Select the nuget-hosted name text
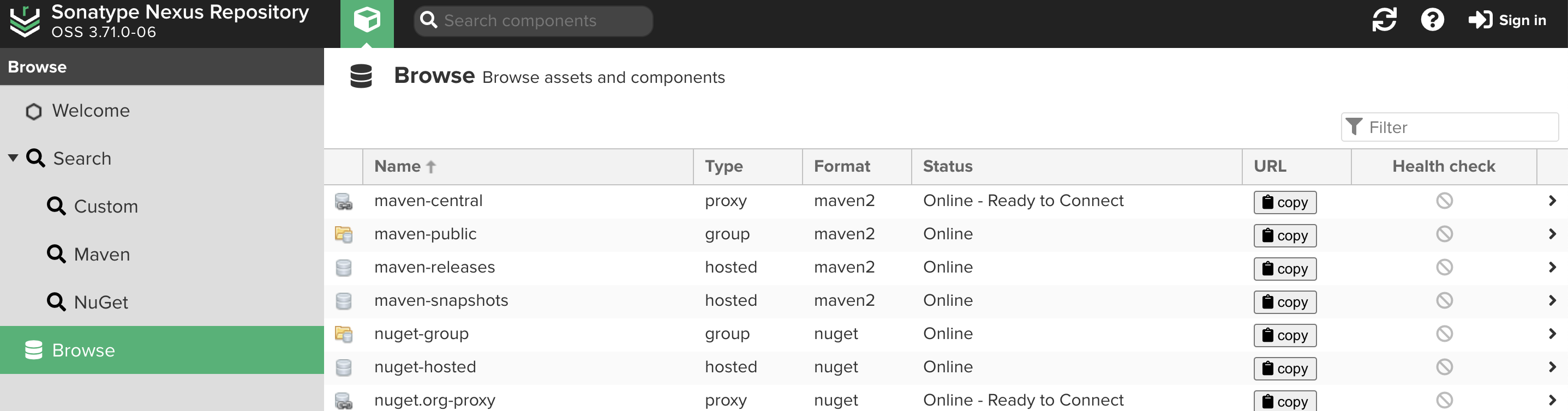This screenshot has height=411, width=1568. pyautogui.click(x=425, y=367)
